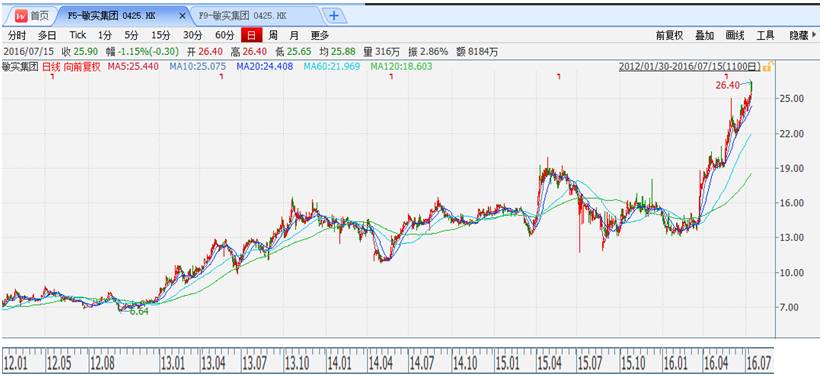
Task: Switch chart to Tick period
Action: (x=77, y=35)
